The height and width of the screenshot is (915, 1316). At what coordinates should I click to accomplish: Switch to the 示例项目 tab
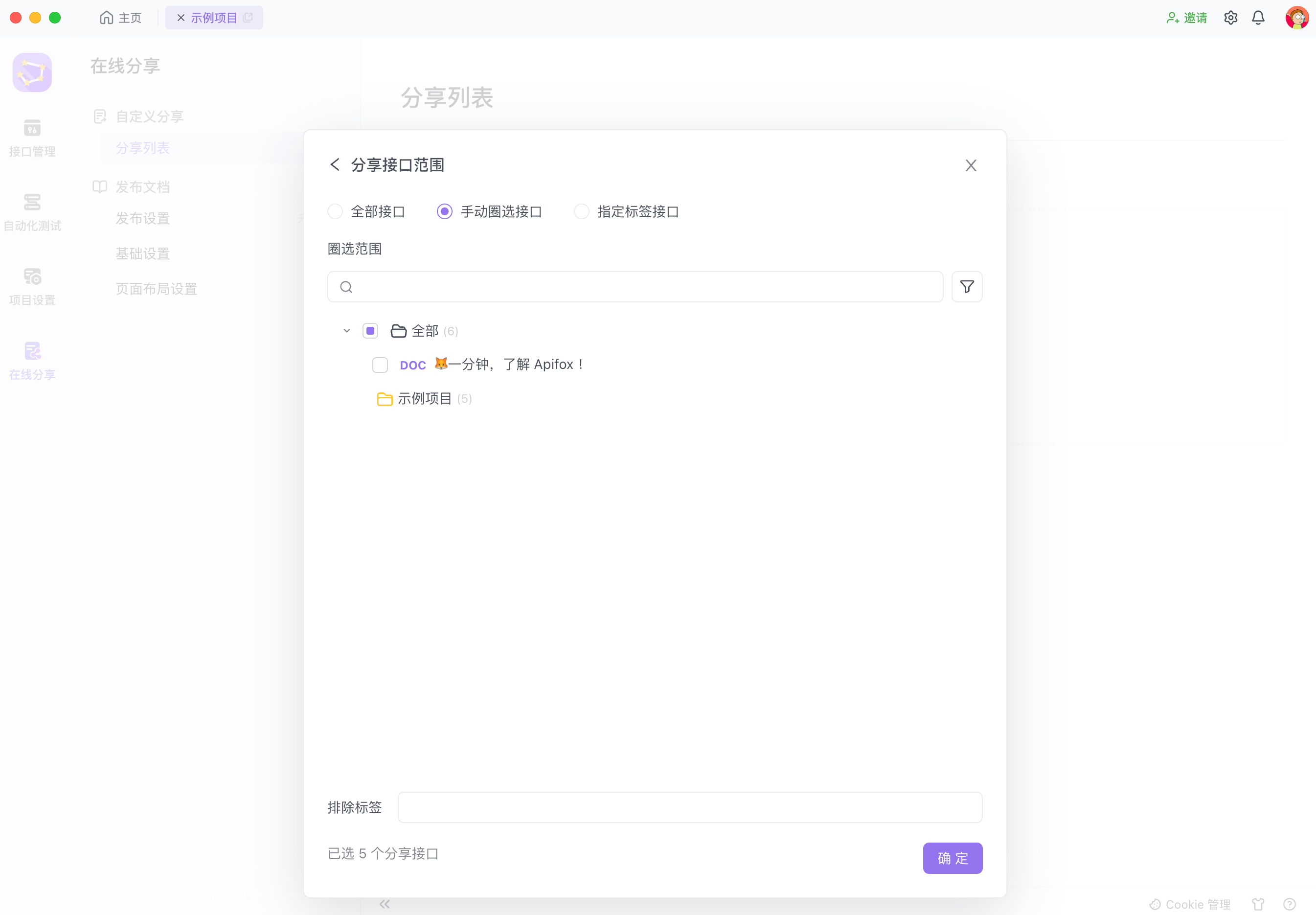point(214,18)
